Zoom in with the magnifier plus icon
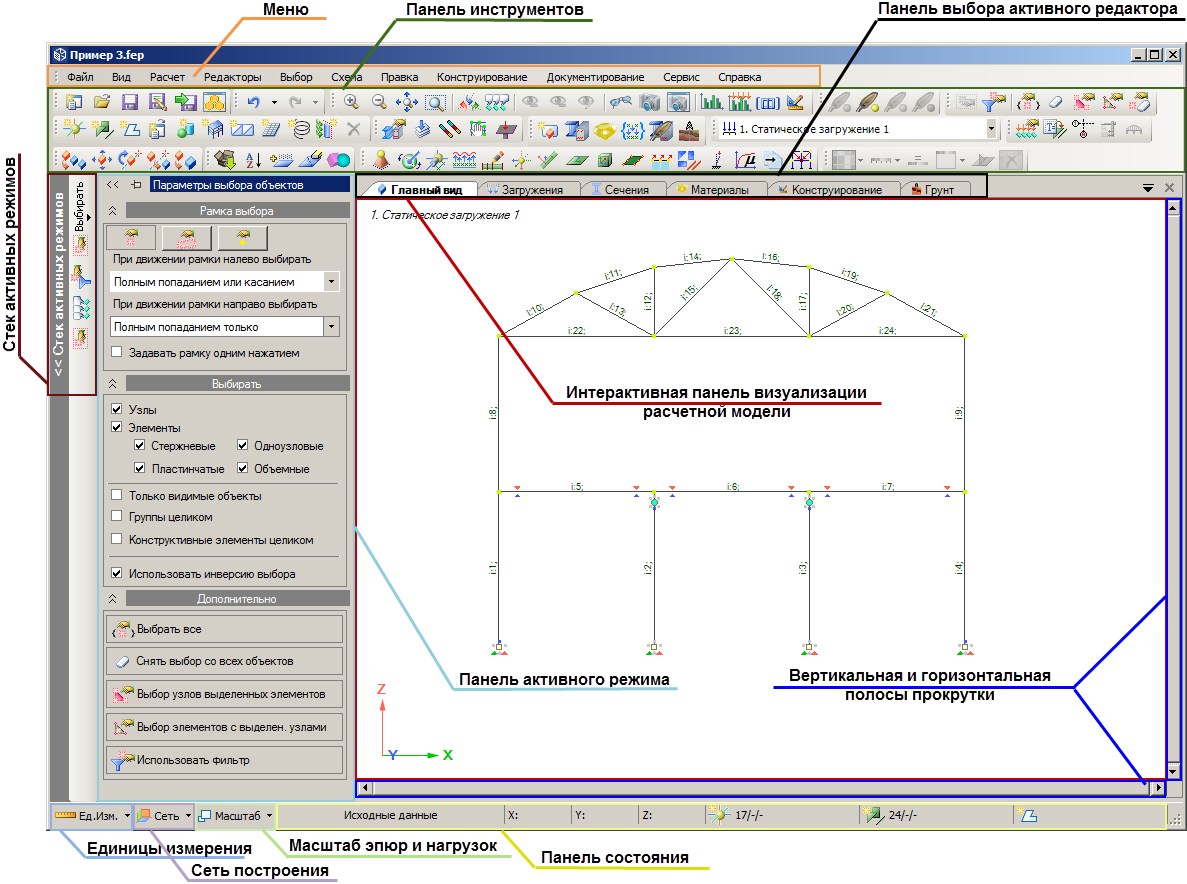This screenshot has height=884, width=1187. pyautogui.click(x=350, y=102)
